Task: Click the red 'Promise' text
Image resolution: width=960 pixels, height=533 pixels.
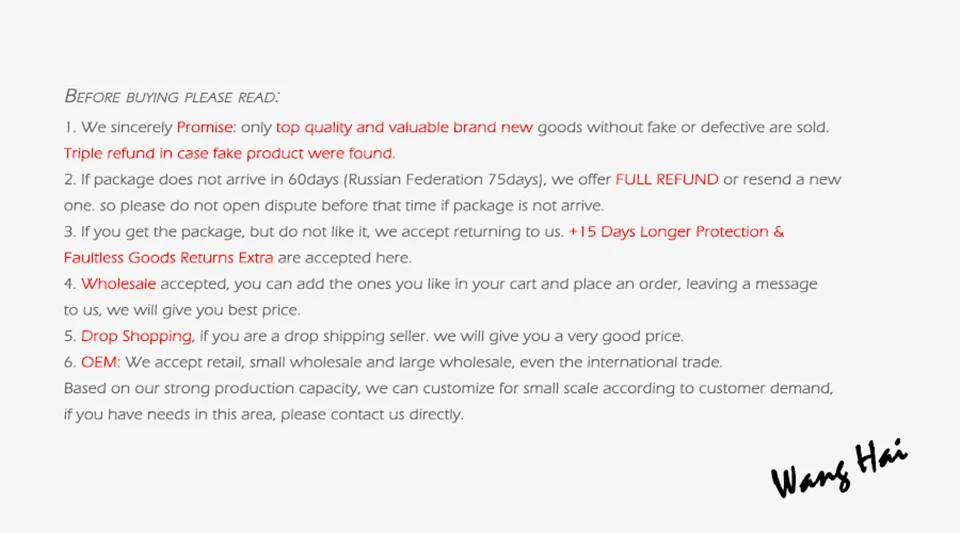Action: tap(204, 127)
